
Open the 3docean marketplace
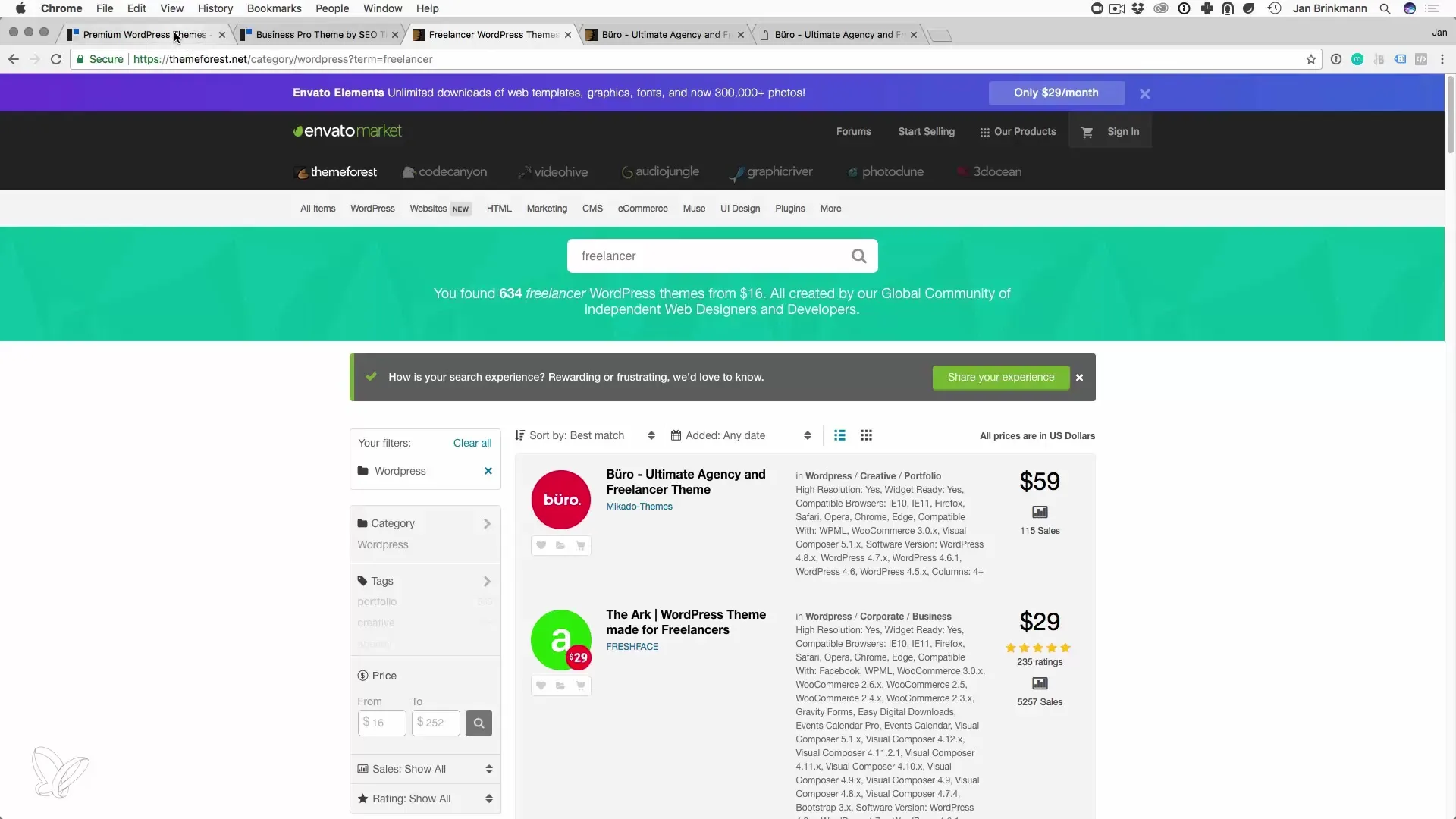coord(989,172)
